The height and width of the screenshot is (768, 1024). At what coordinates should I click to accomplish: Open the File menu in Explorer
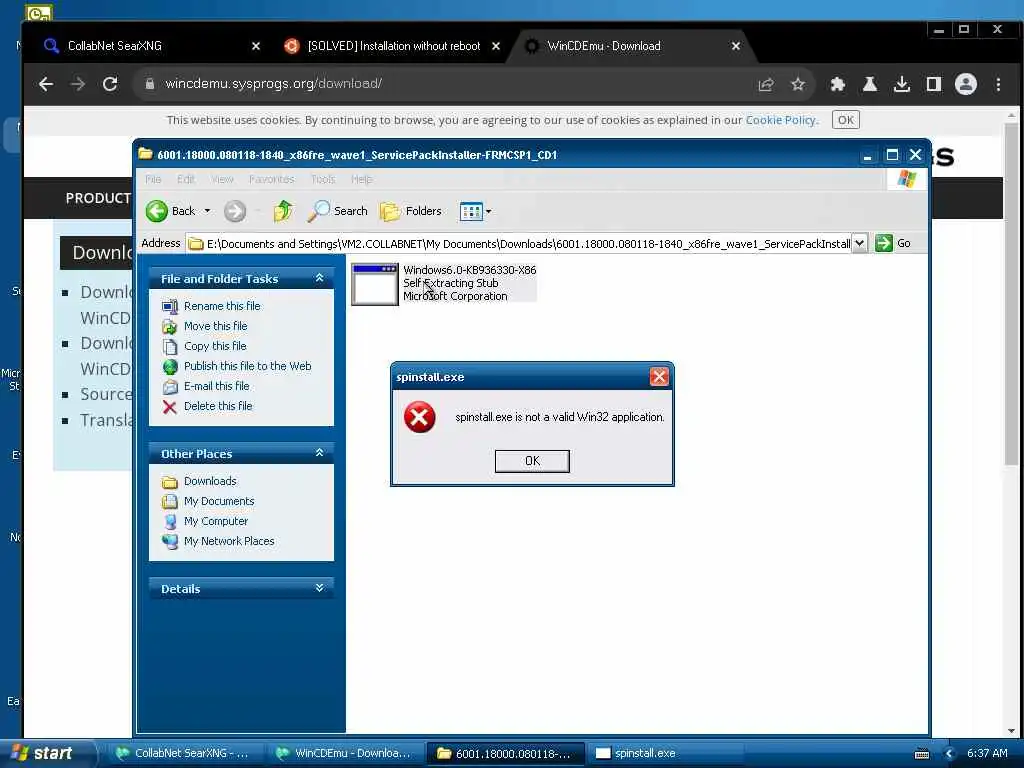tap(153, 179)
